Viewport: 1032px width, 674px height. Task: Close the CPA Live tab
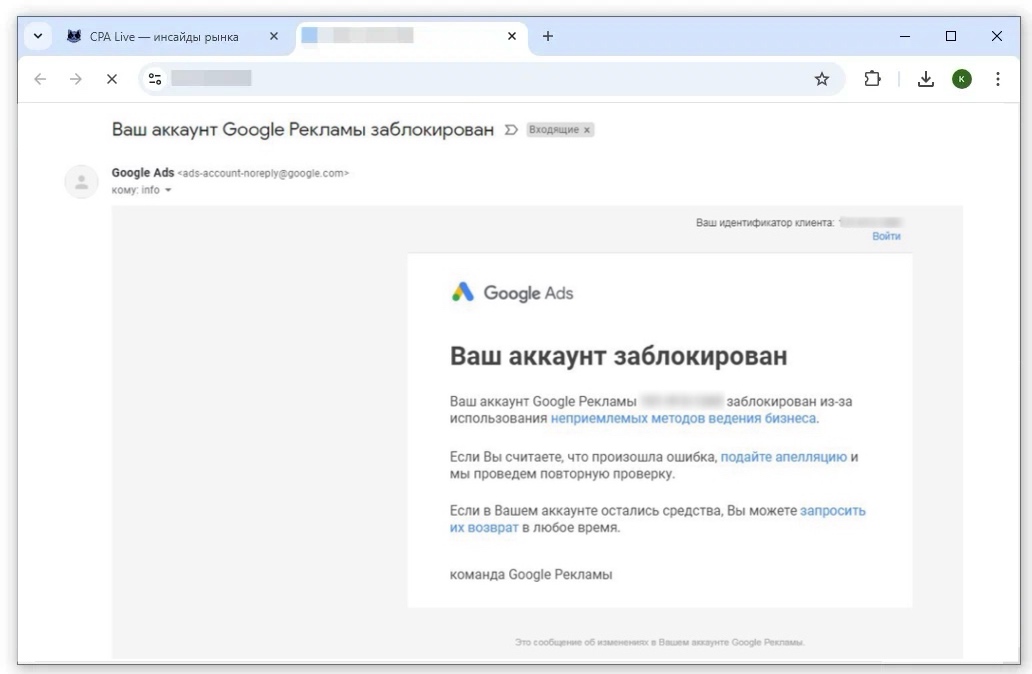(x=274, y=36)
